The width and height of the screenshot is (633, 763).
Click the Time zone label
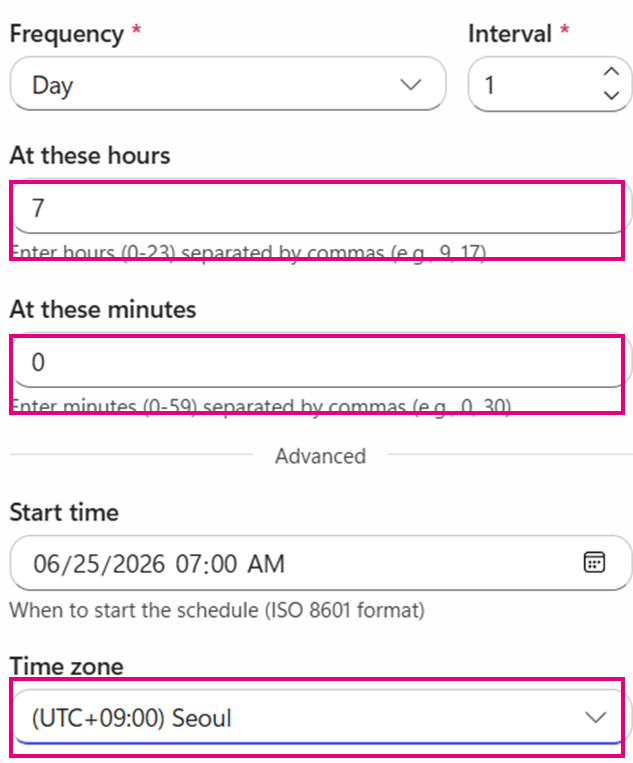point(67,666)
